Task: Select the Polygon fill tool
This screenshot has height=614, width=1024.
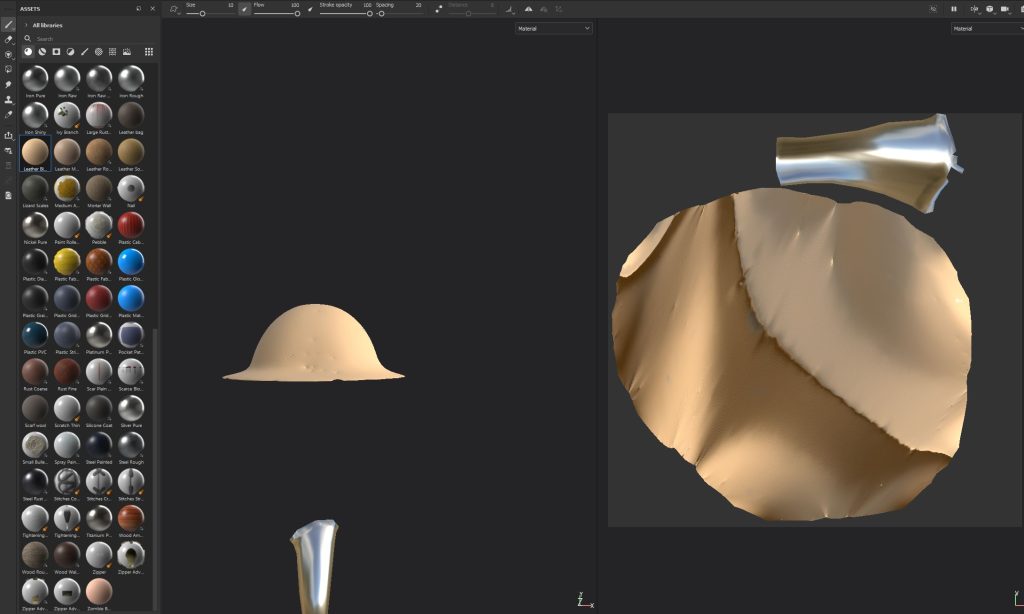Action: [9, 69]
